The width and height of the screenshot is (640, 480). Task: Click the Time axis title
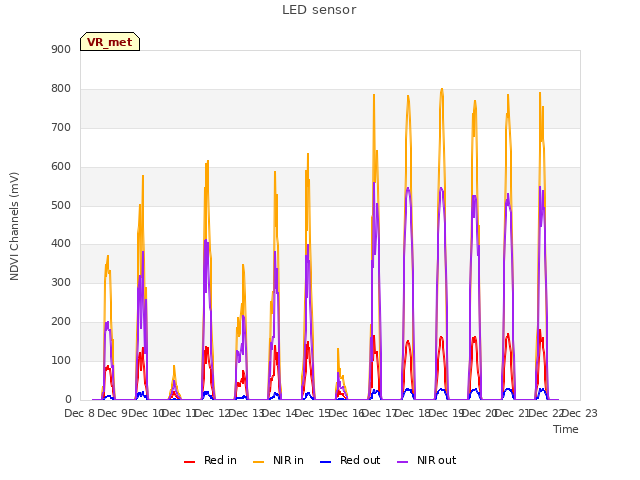point(566,429)
